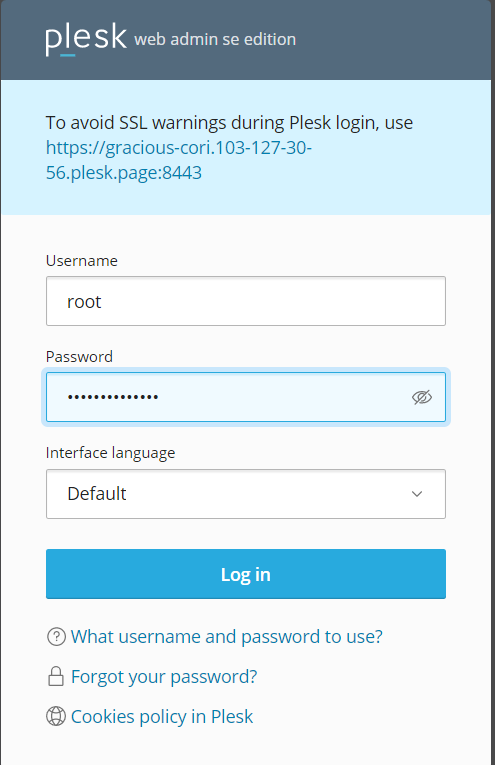Open "Cookies policy in Plesk" link
The height and width of the screenshot is (765, 495).
pos(162,716)
